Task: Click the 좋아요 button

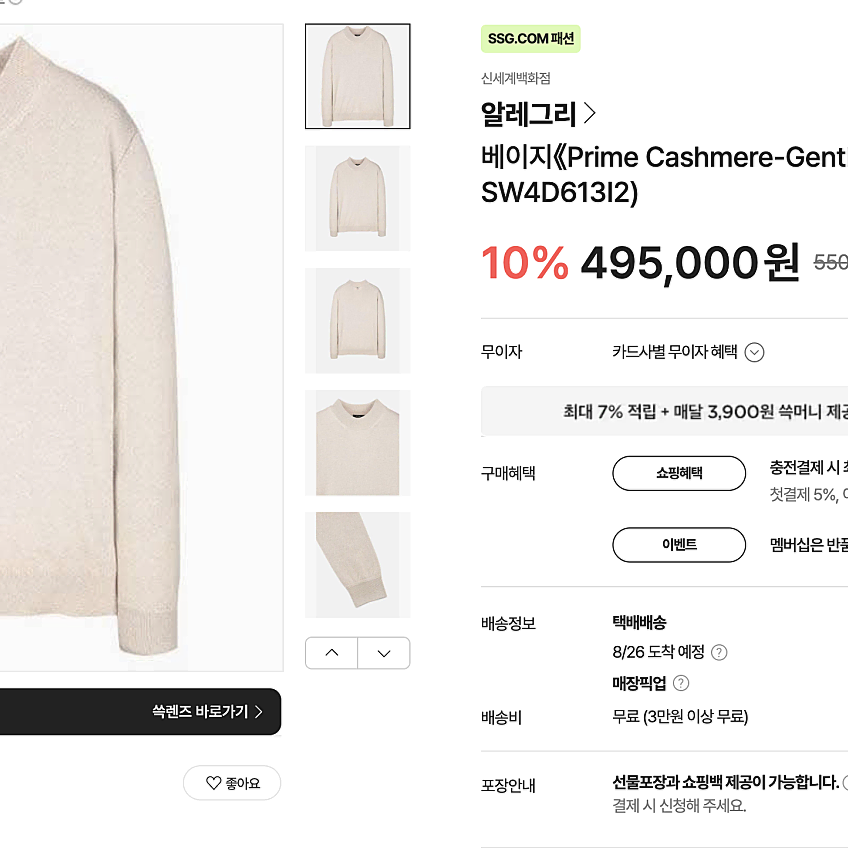Action: 232,783
